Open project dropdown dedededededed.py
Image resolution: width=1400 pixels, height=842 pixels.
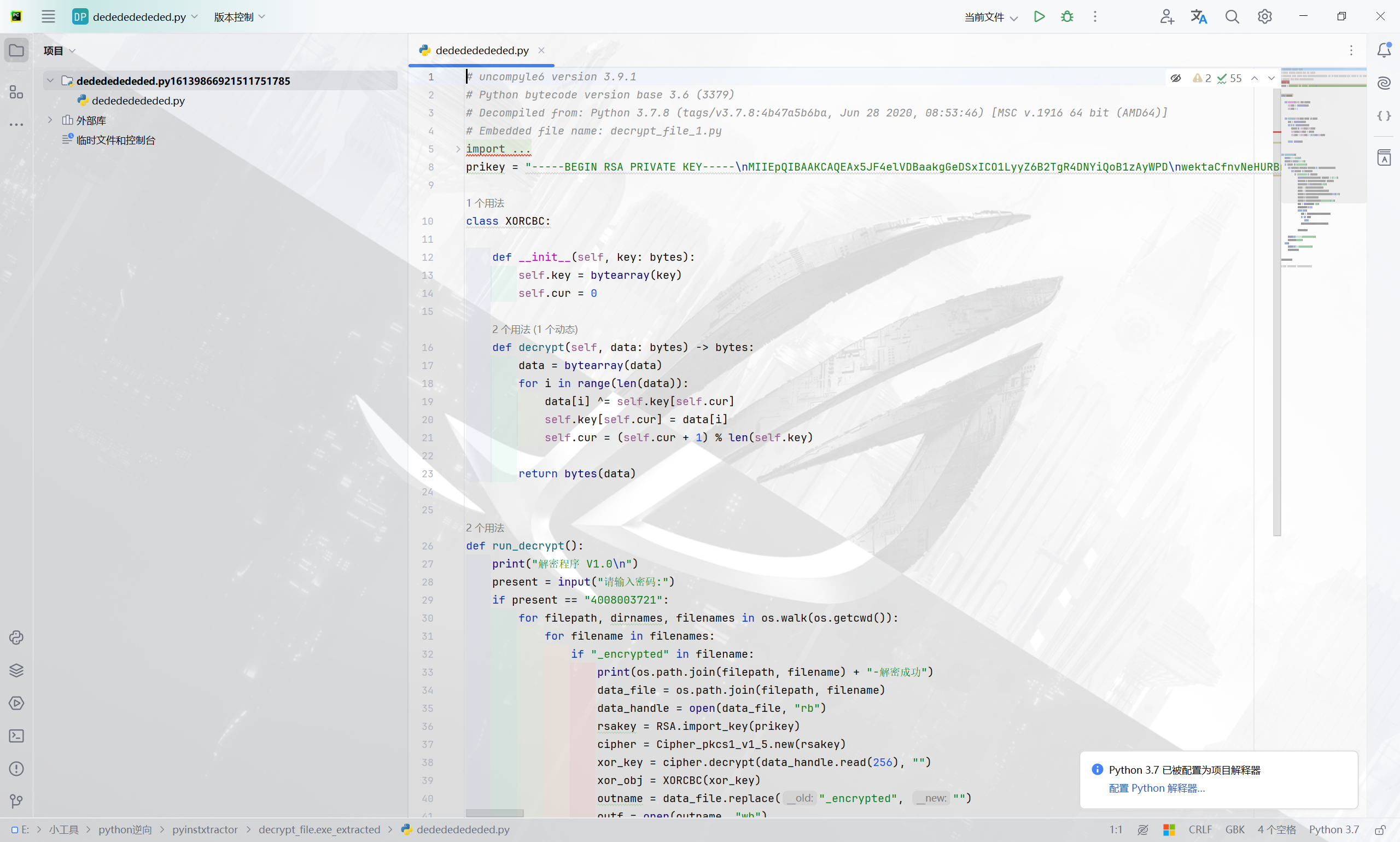[x=136, y=17]
